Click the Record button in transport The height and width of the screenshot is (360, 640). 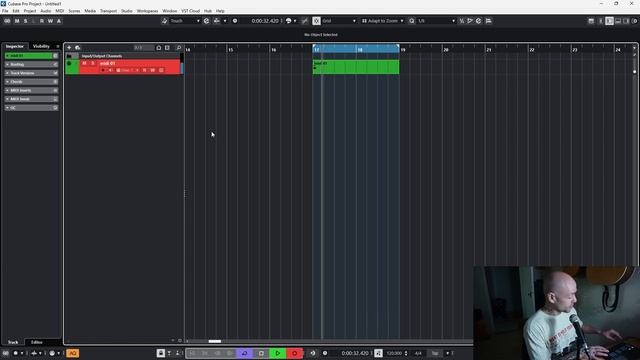click(294, 353)
